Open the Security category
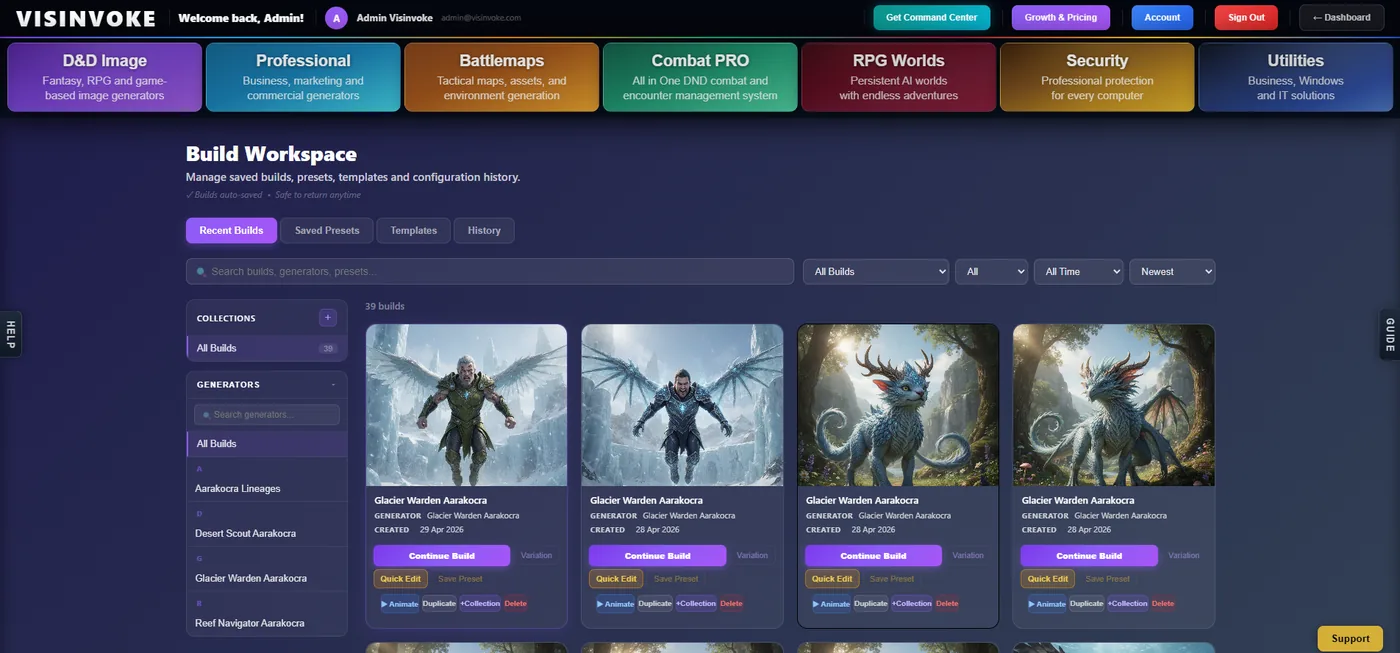Viewport: 1400px width, 653px height. pos(1097,77)
